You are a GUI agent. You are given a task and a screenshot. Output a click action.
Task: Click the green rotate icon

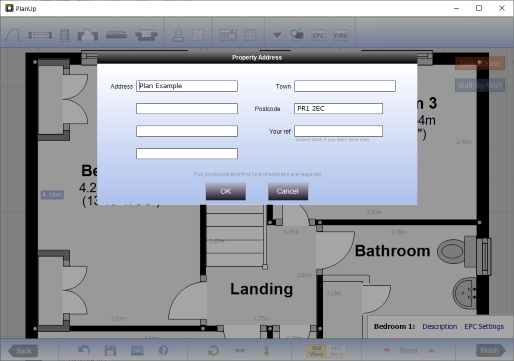pos(213,350)
